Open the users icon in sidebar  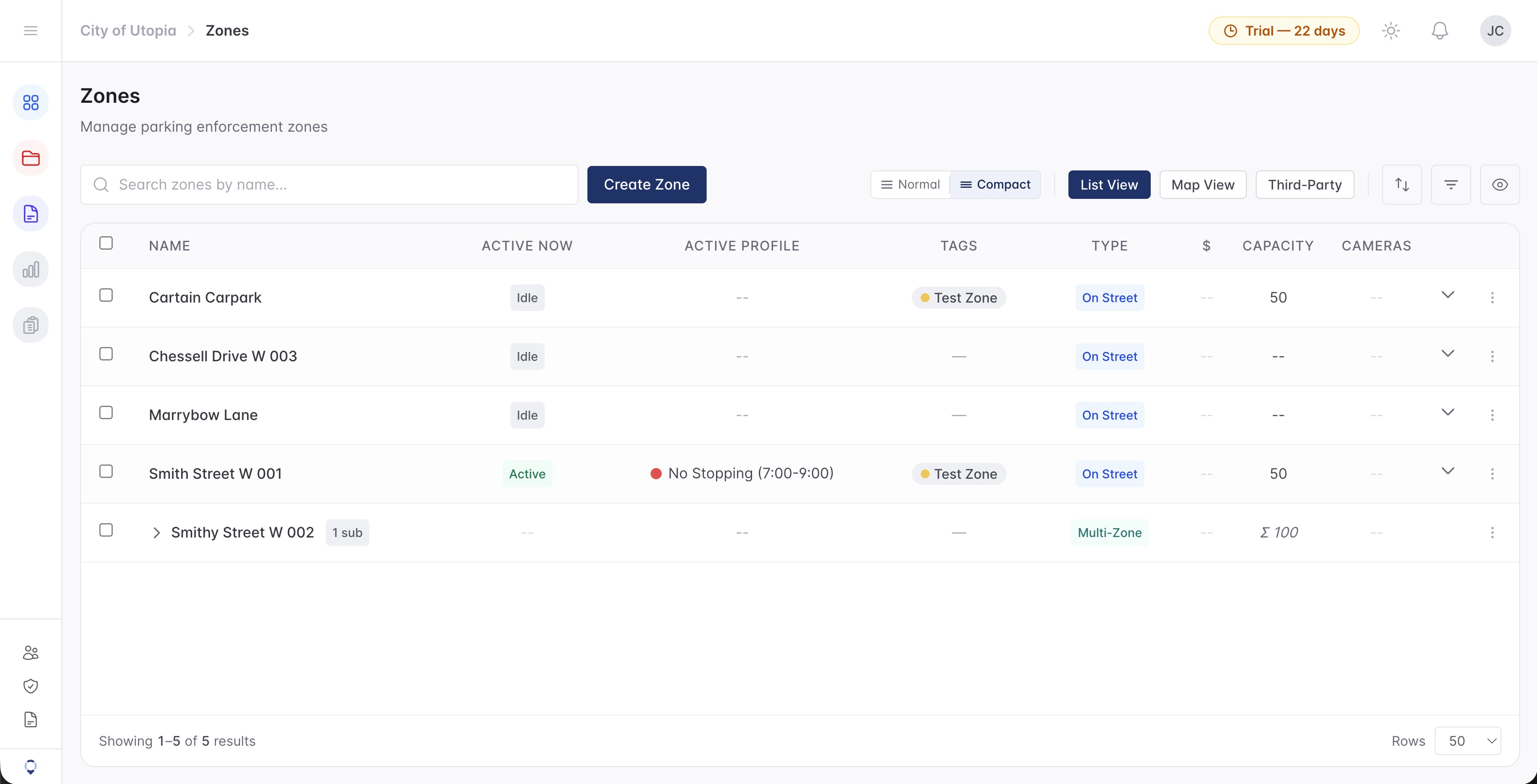click(x=30, y=653)
